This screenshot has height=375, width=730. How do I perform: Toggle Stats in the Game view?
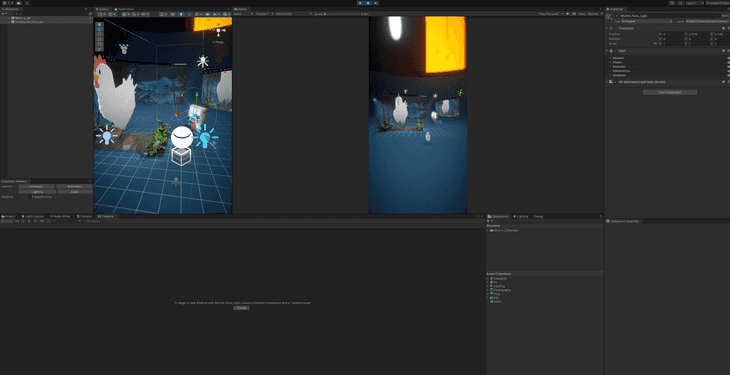581,14
